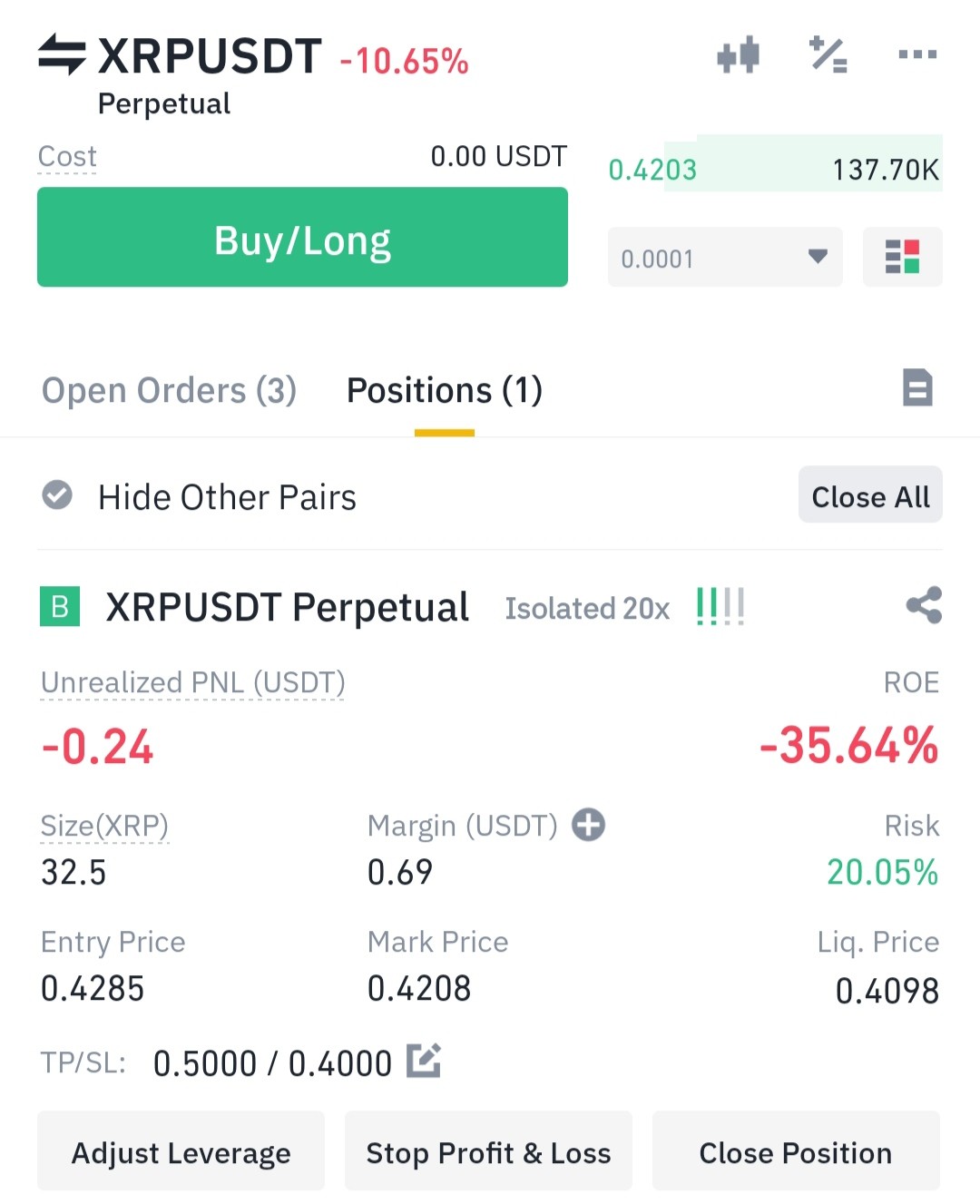Open the XRPUSDT pair selector
The image size is (980, 1204).
tap(210, 56)
